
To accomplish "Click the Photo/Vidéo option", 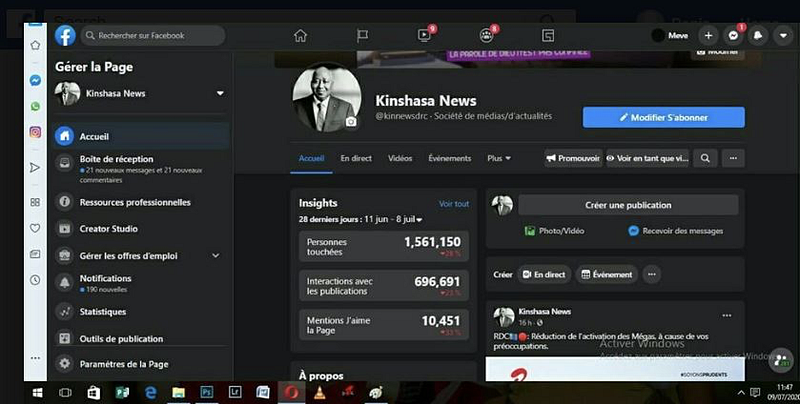I will click(x=554, y=231).
